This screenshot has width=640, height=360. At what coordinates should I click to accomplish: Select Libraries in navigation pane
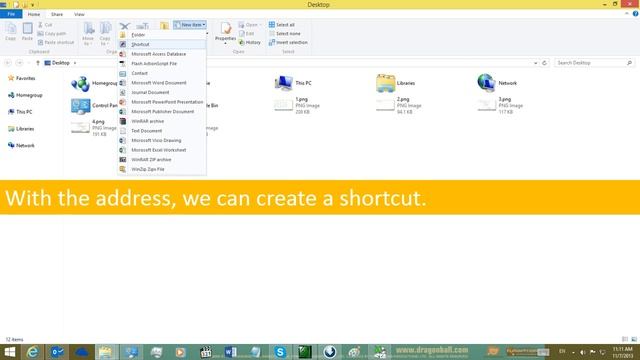click(x=21, y=129)
